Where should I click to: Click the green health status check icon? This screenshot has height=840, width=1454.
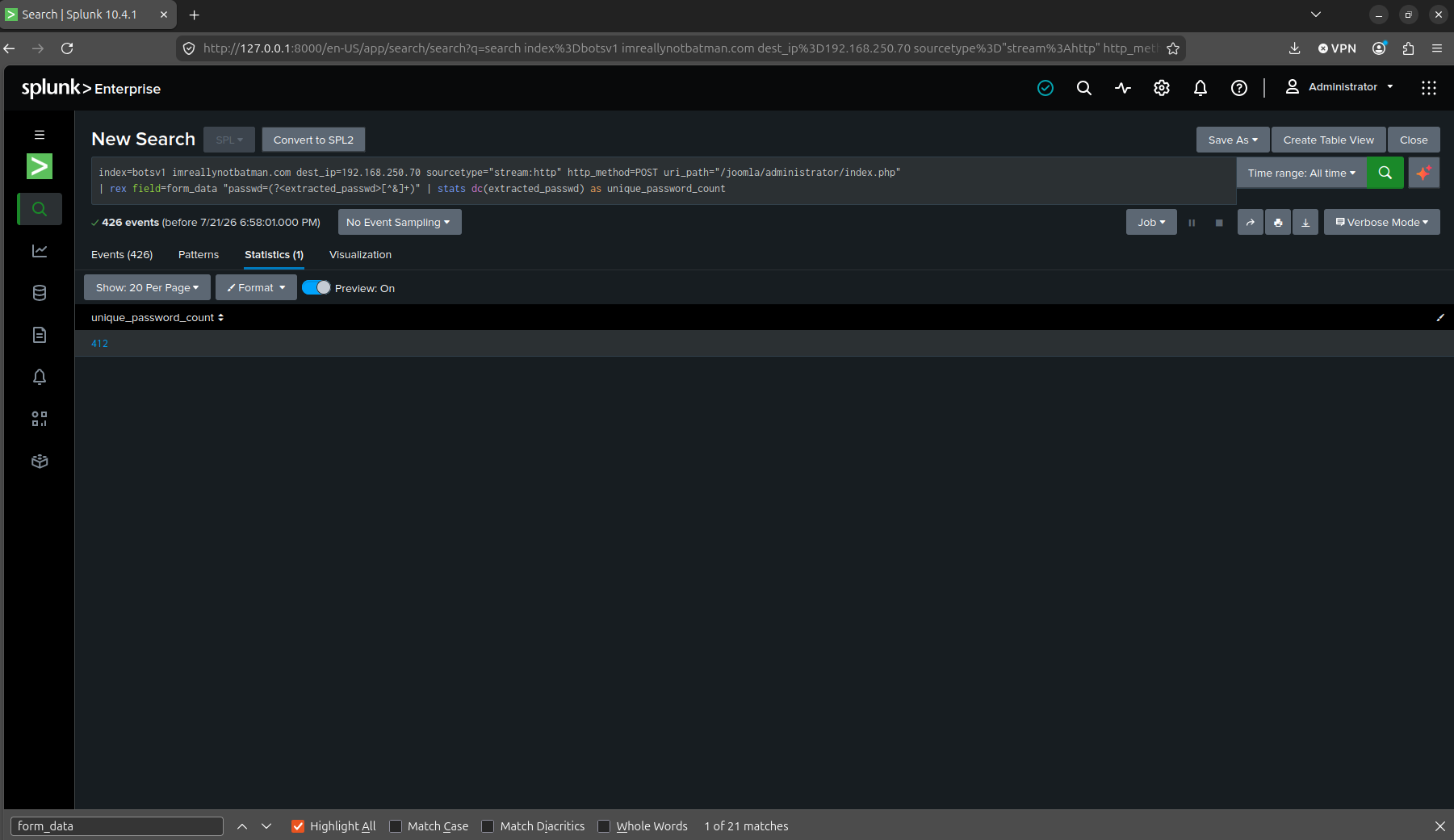(1045, 88)
